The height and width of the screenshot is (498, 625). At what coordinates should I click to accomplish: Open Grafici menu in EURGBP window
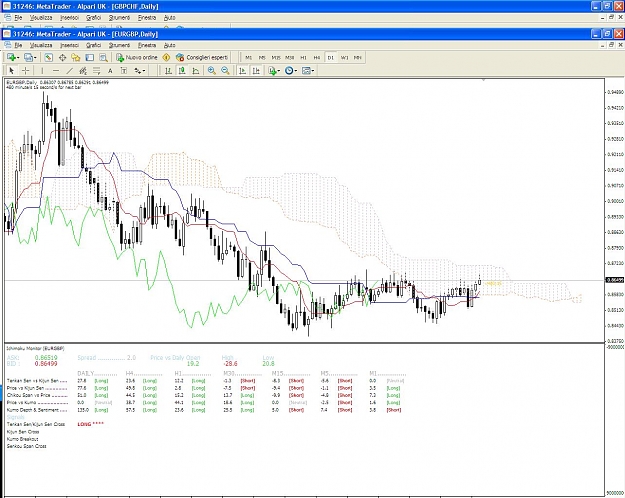coord(94,45)
